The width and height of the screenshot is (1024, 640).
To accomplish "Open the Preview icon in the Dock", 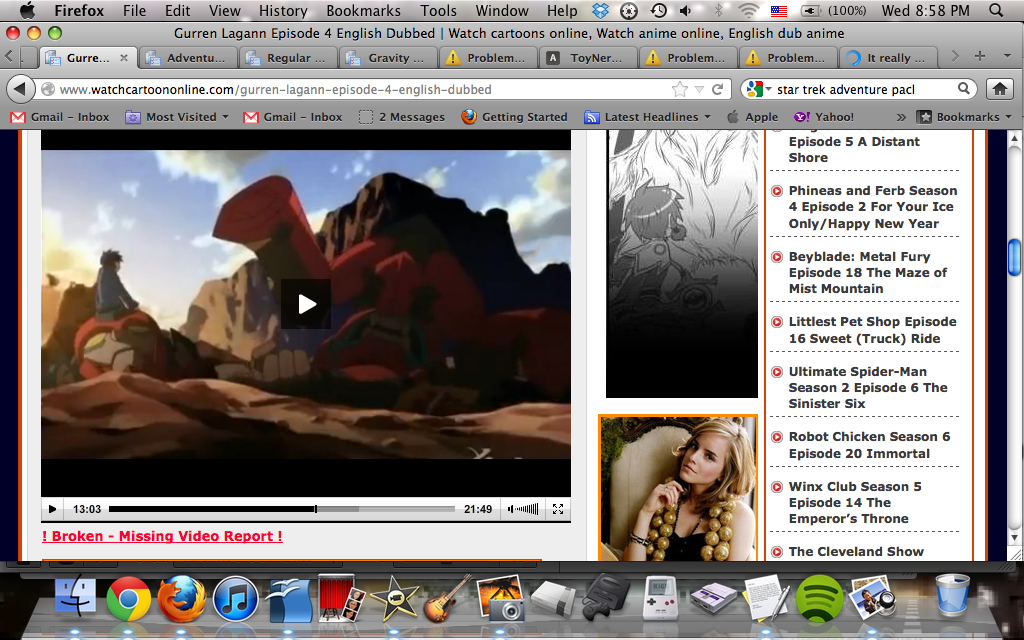I will pyautogui.click(x=872, y=596).
